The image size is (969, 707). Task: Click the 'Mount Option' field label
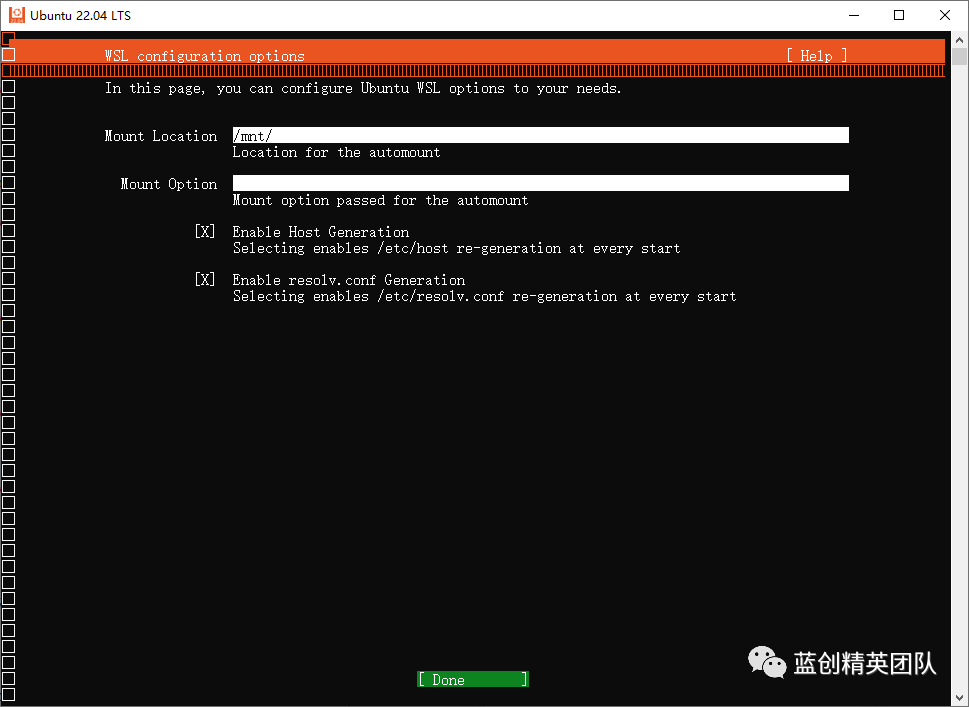(169, 184)
